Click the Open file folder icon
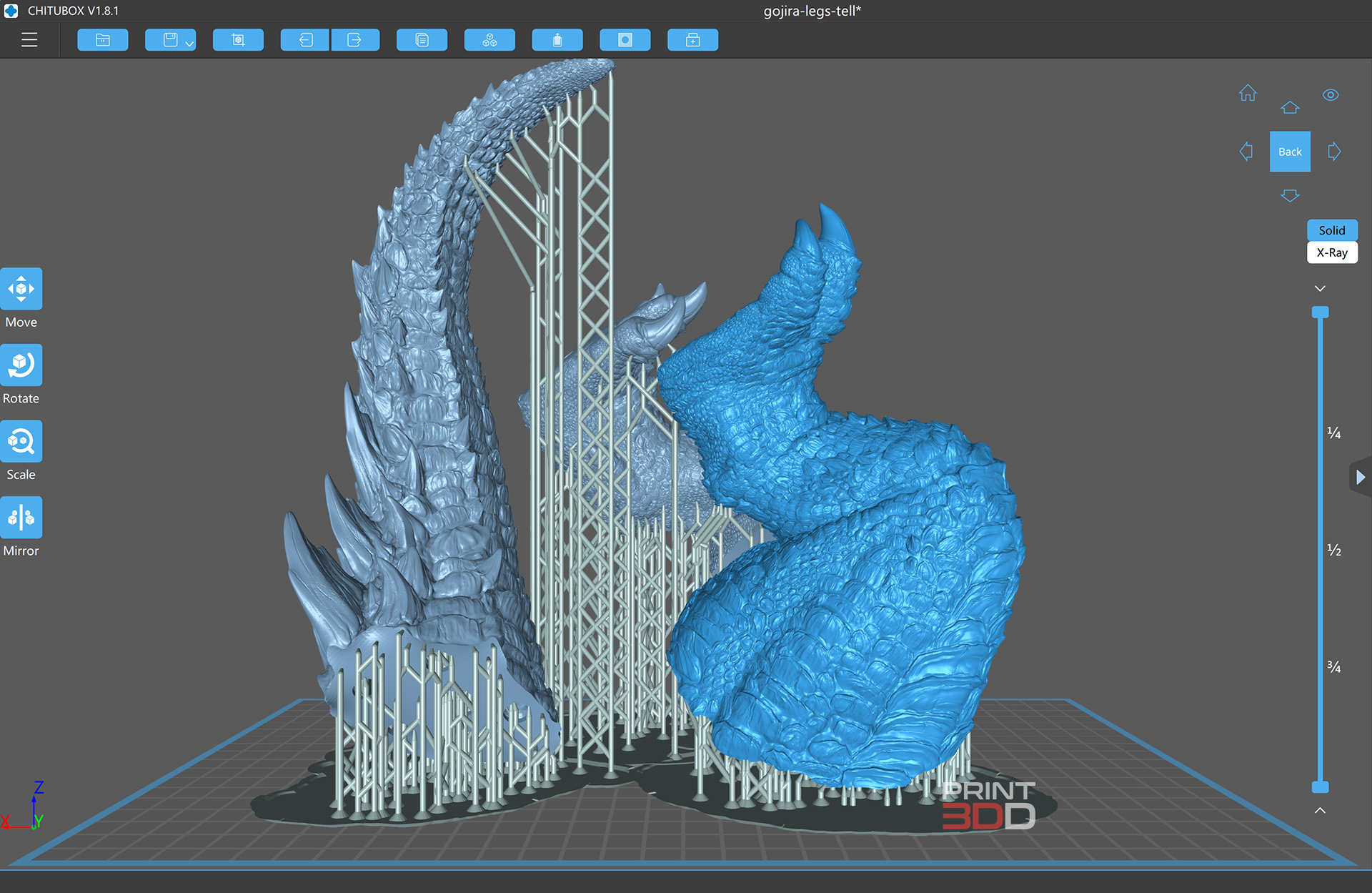 [103, 40]
